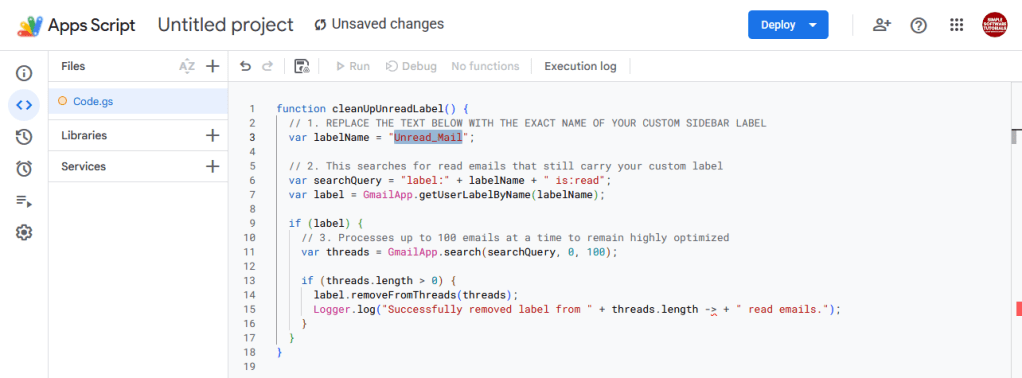Open the Help question mark icon

[919, 25]
